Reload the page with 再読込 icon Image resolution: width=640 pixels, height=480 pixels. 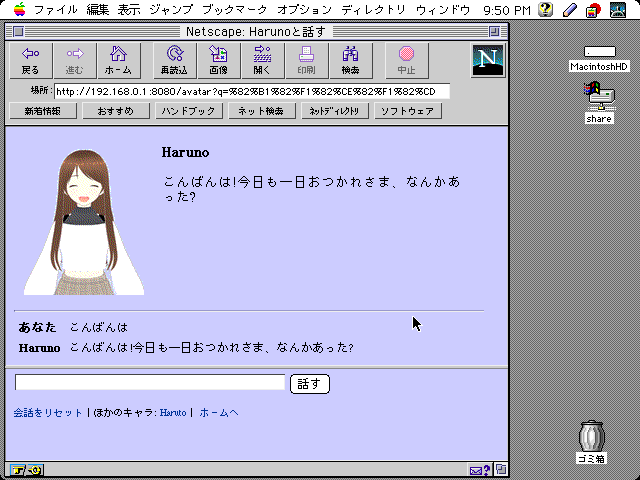pos(174,60)
